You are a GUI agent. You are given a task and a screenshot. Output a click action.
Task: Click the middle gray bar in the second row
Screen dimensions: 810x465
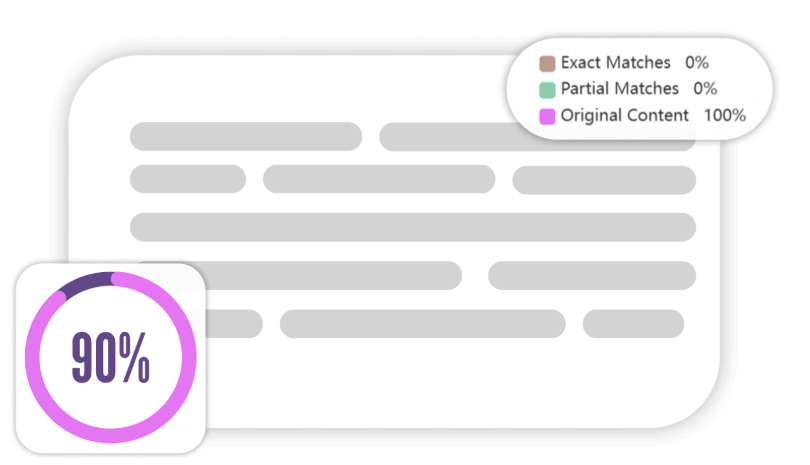coord(378,179)
